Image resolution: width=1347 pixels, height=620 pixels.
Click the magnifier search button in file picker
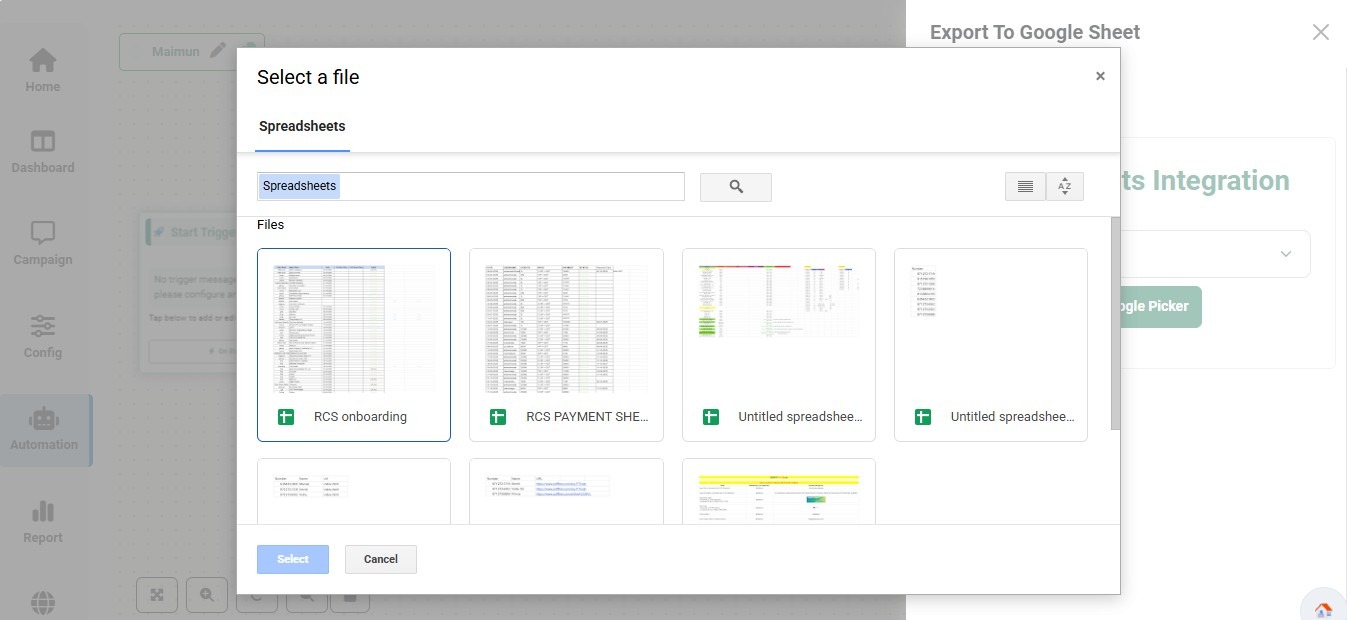pos(736,187)
